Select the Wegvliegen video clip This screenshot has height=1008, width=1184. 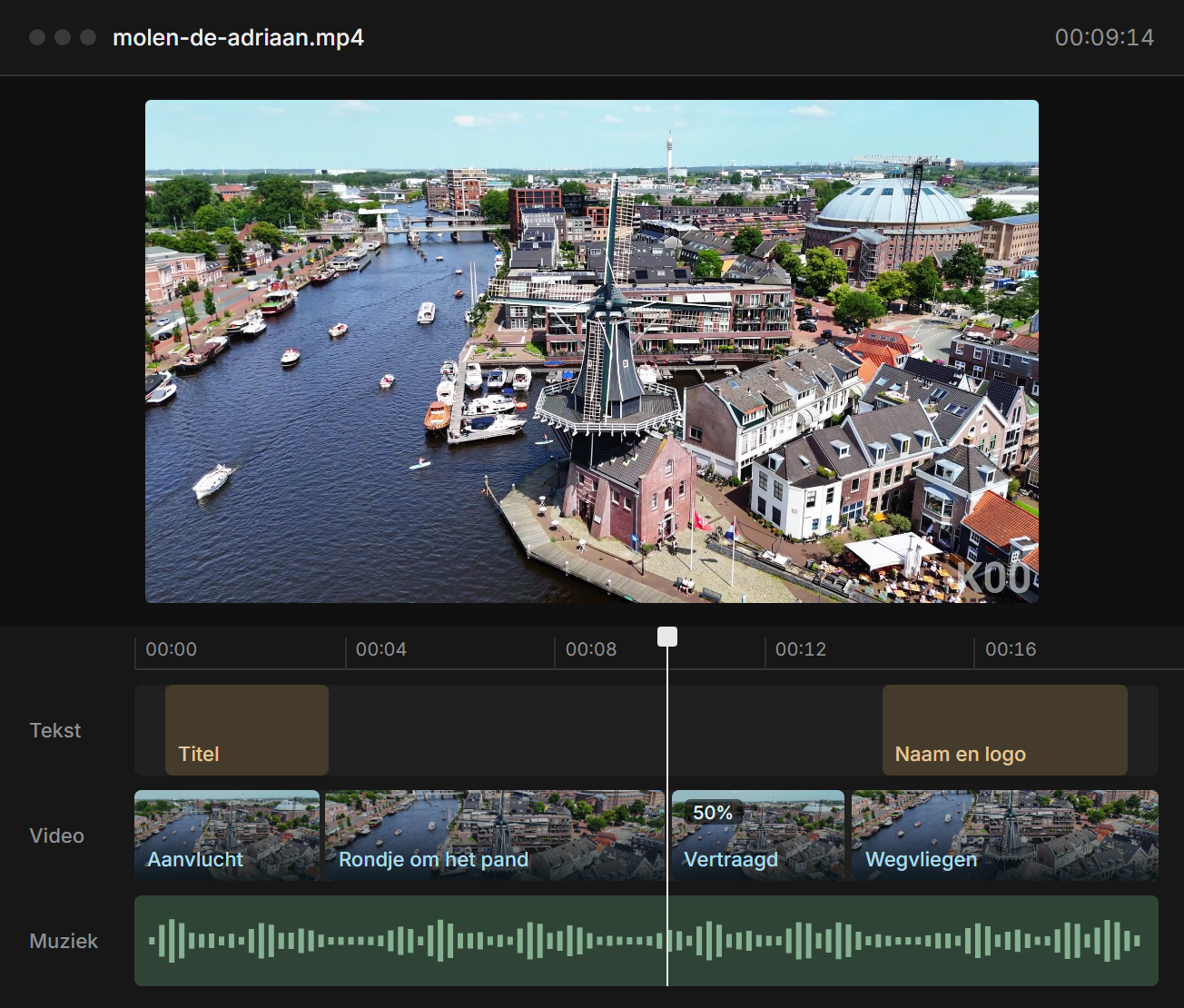pos(1005,835)
